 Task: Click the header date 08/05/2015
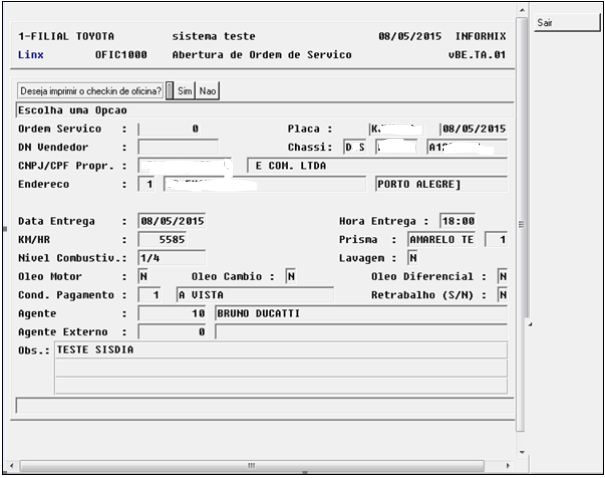tap(410, 36)
